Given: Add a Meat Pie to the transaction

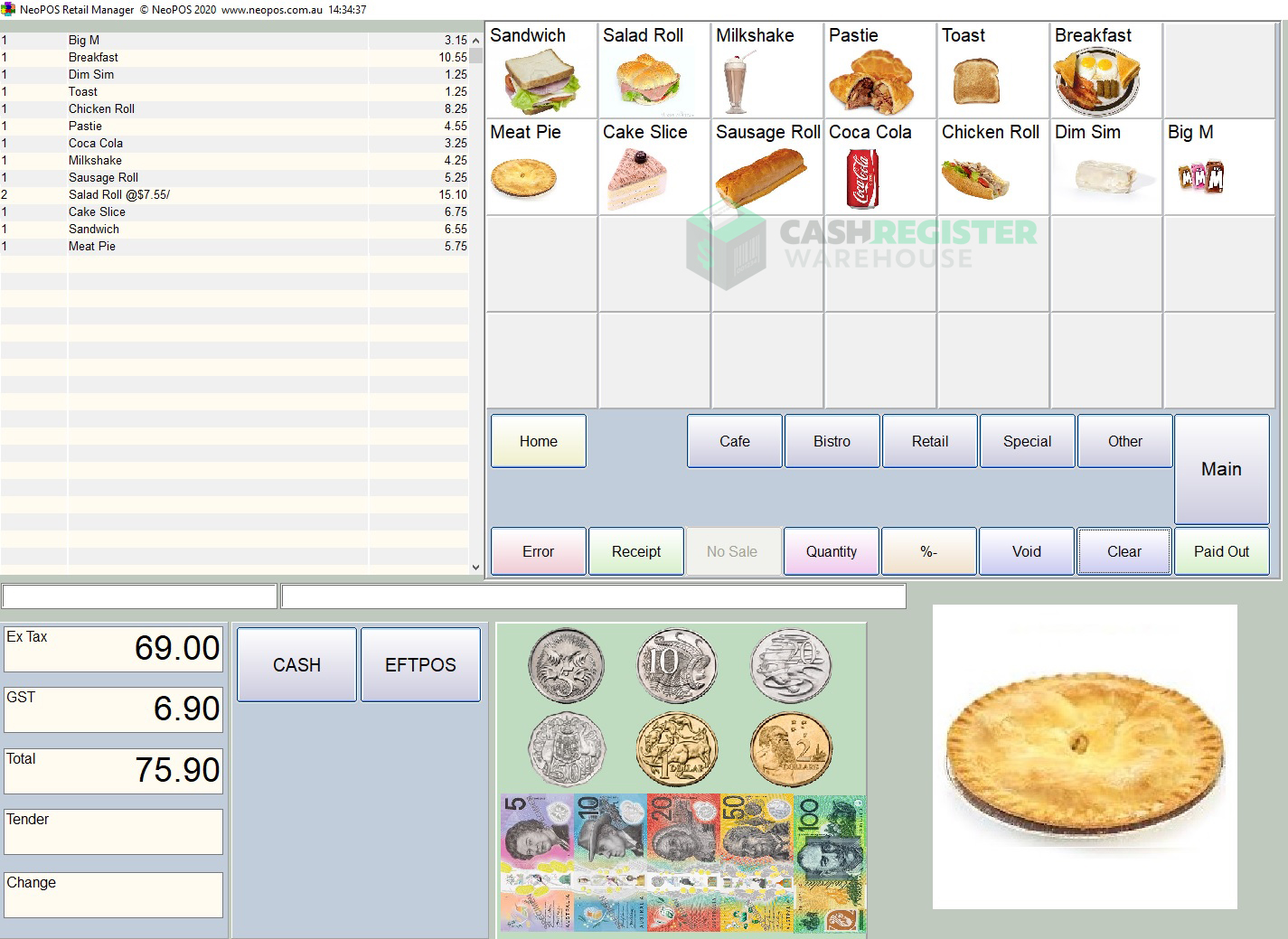Looking at the screenshot, I should point(541,167).
